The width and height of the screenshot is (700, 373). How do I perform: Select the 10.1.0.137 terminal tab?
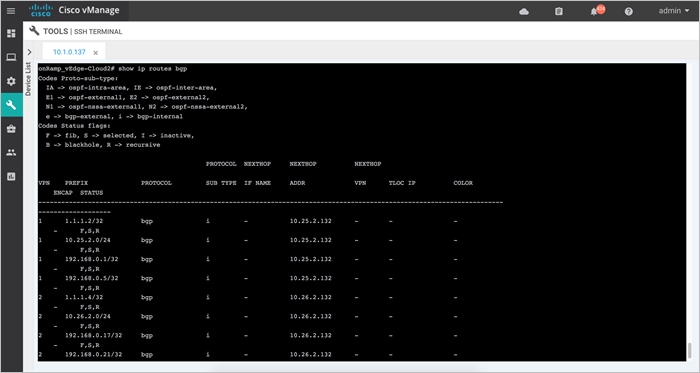pyautogui.click(x=69, y=52)
